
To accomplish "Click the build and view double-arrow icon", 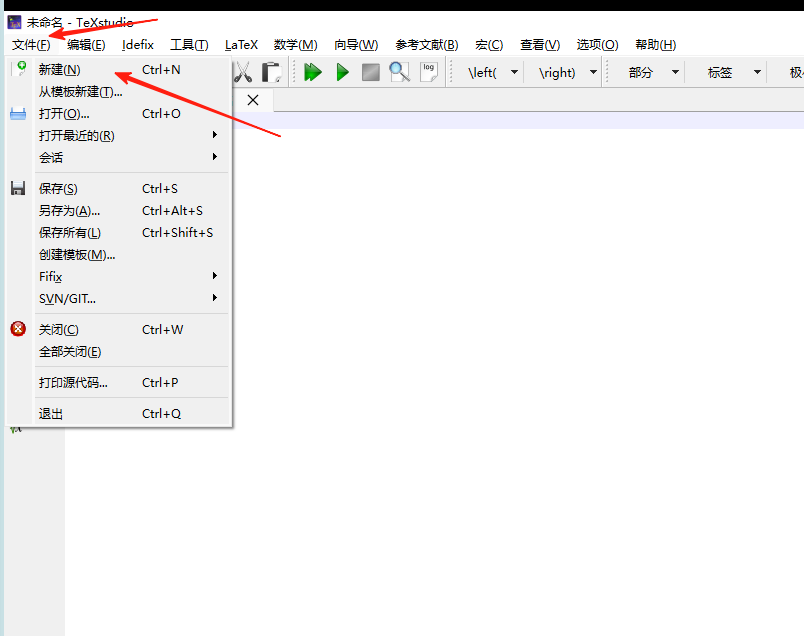I will click(x=313, y=72).
